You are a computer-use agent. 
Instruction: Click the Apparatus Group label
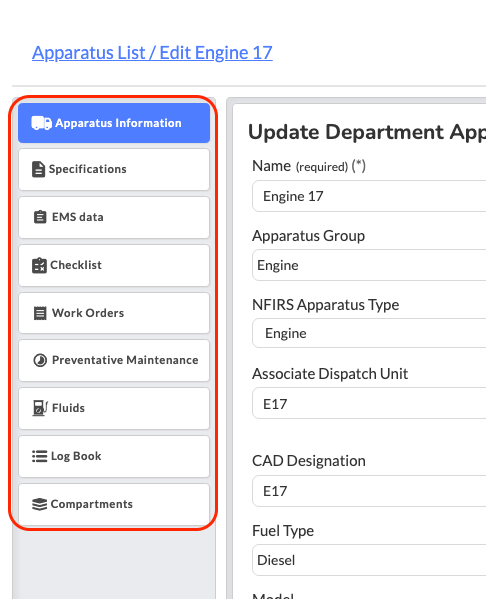[308, 236]
